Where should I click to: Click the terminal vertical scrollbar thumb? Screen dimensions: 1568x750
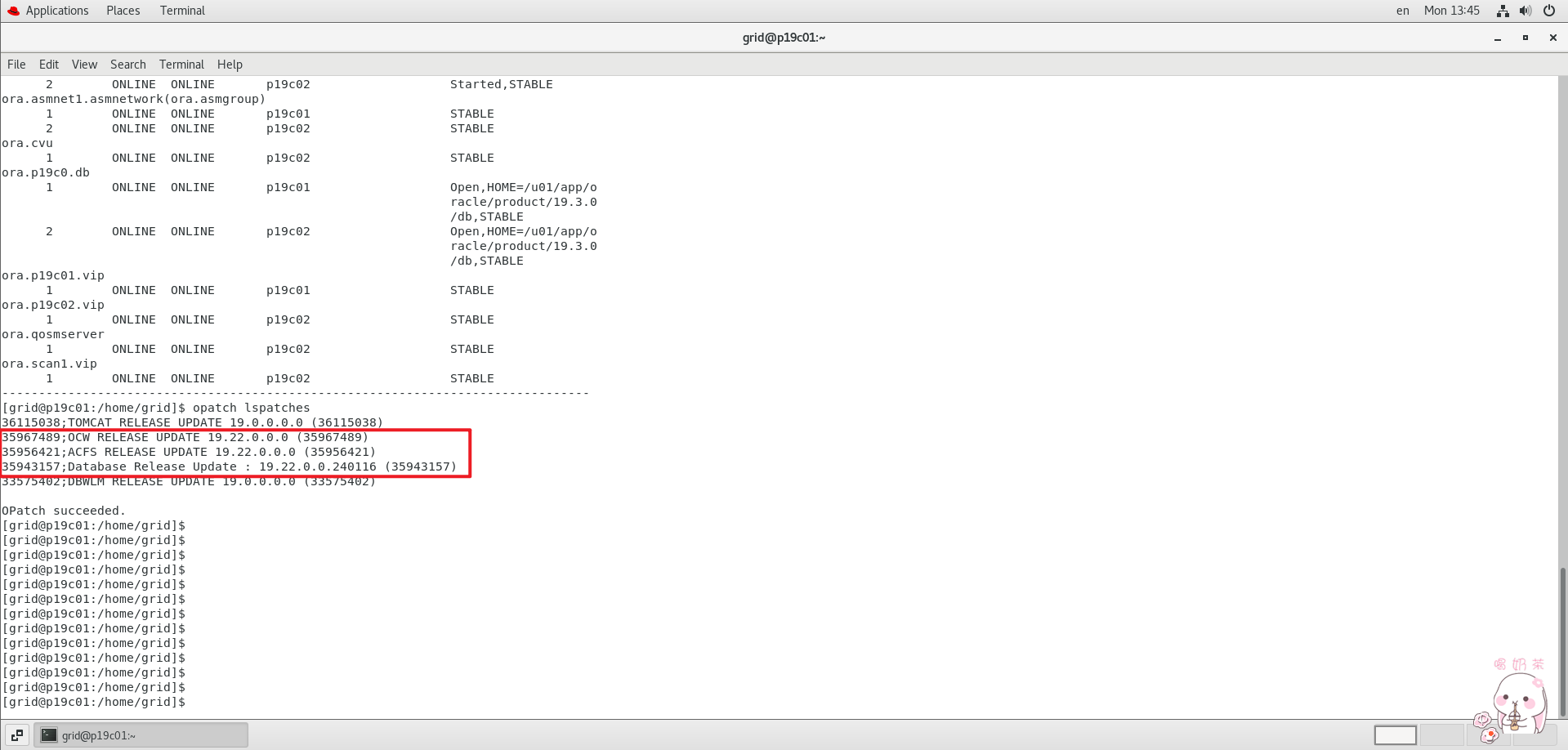1562,641
